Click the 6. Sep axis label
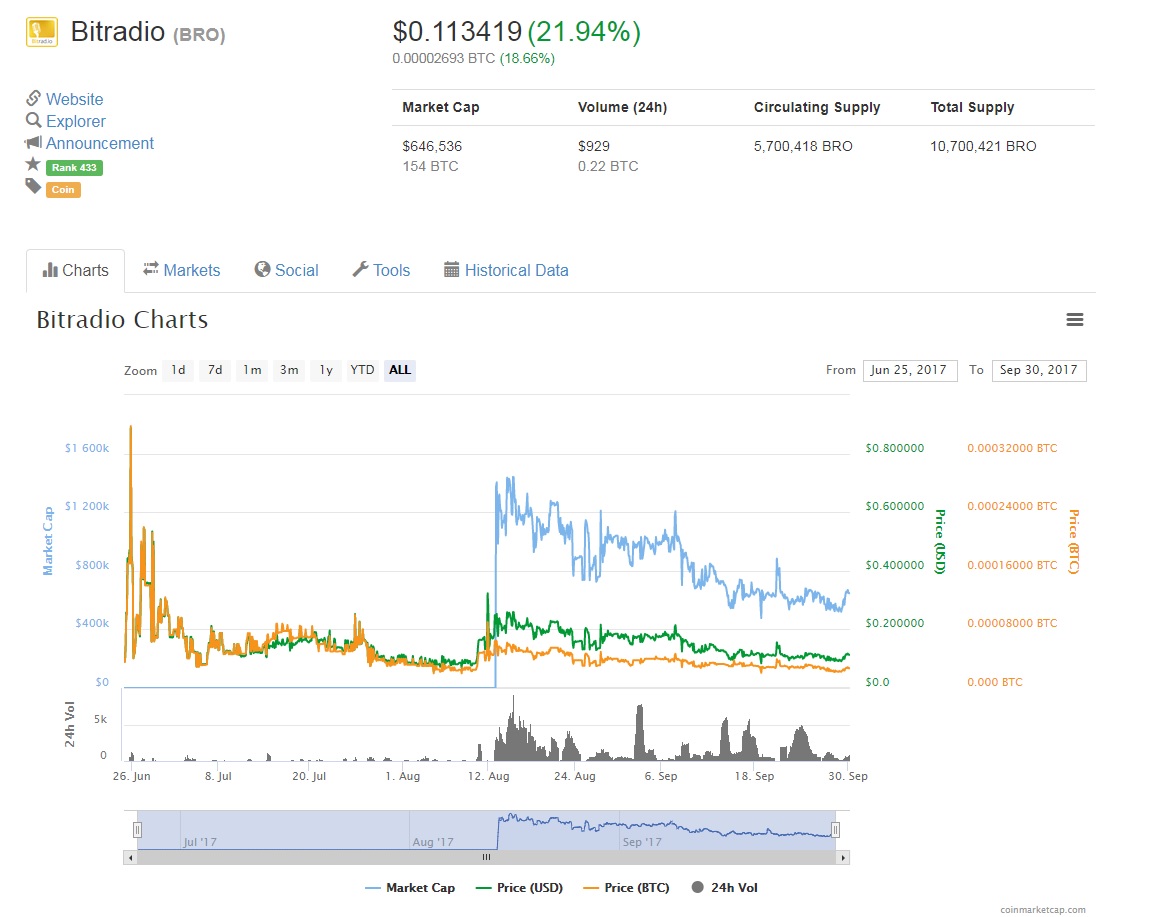The width and height of the screenshot is (1149, 917). tap(661, 776)
